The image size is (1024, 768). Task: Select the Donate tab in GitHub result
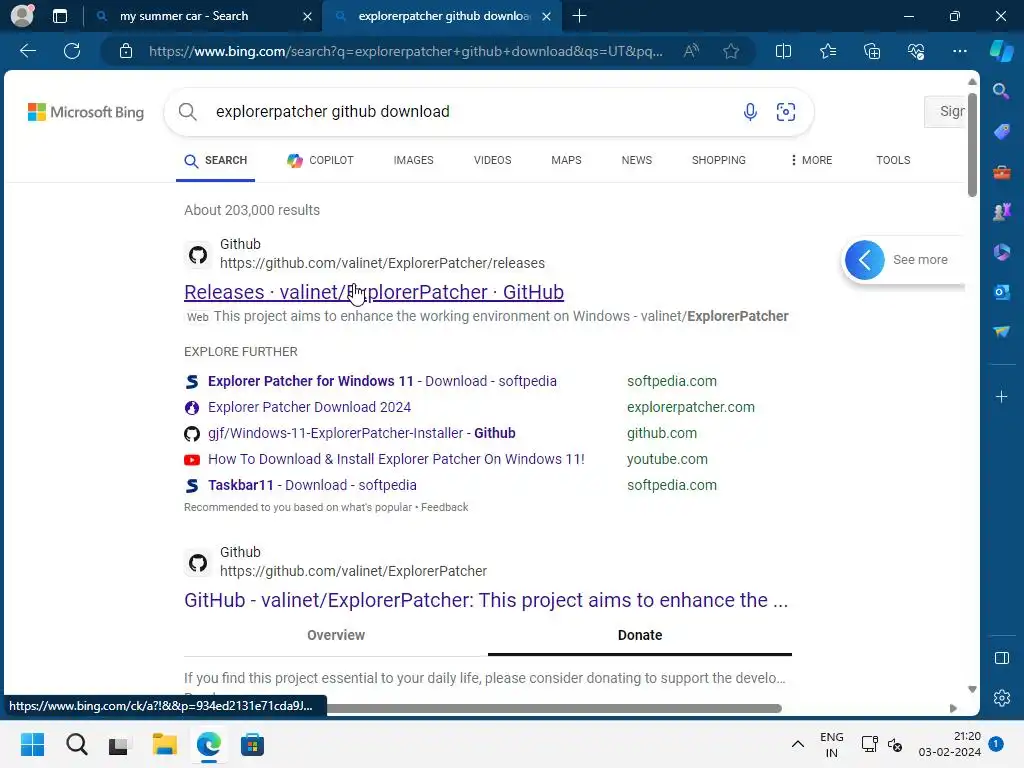[639, 635]
